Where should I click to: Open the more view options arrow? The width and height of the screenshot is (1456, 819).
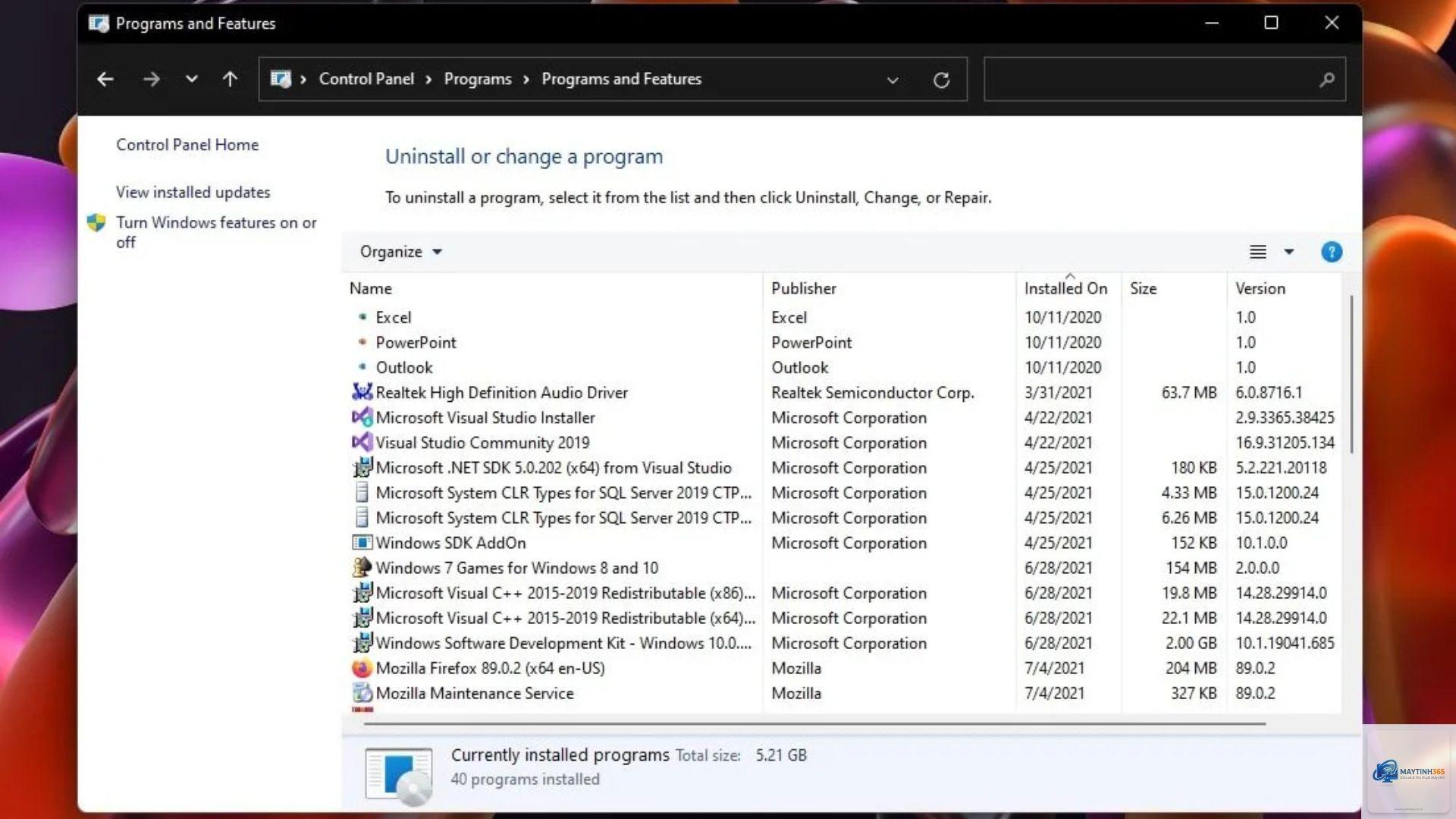coord(1288,252)
